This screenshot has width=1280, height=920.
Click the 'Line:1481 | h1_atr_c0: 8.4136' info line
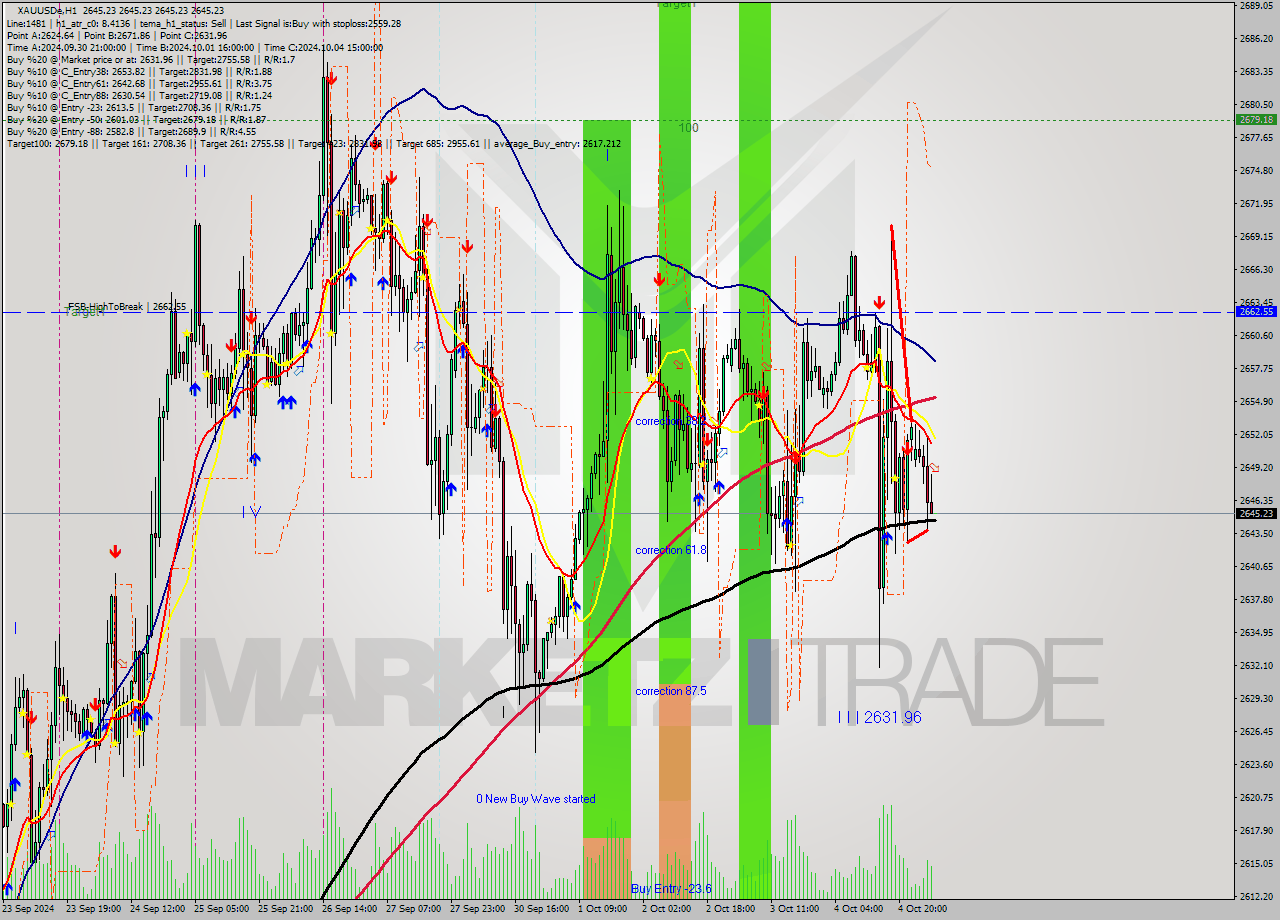pos(203,23)
